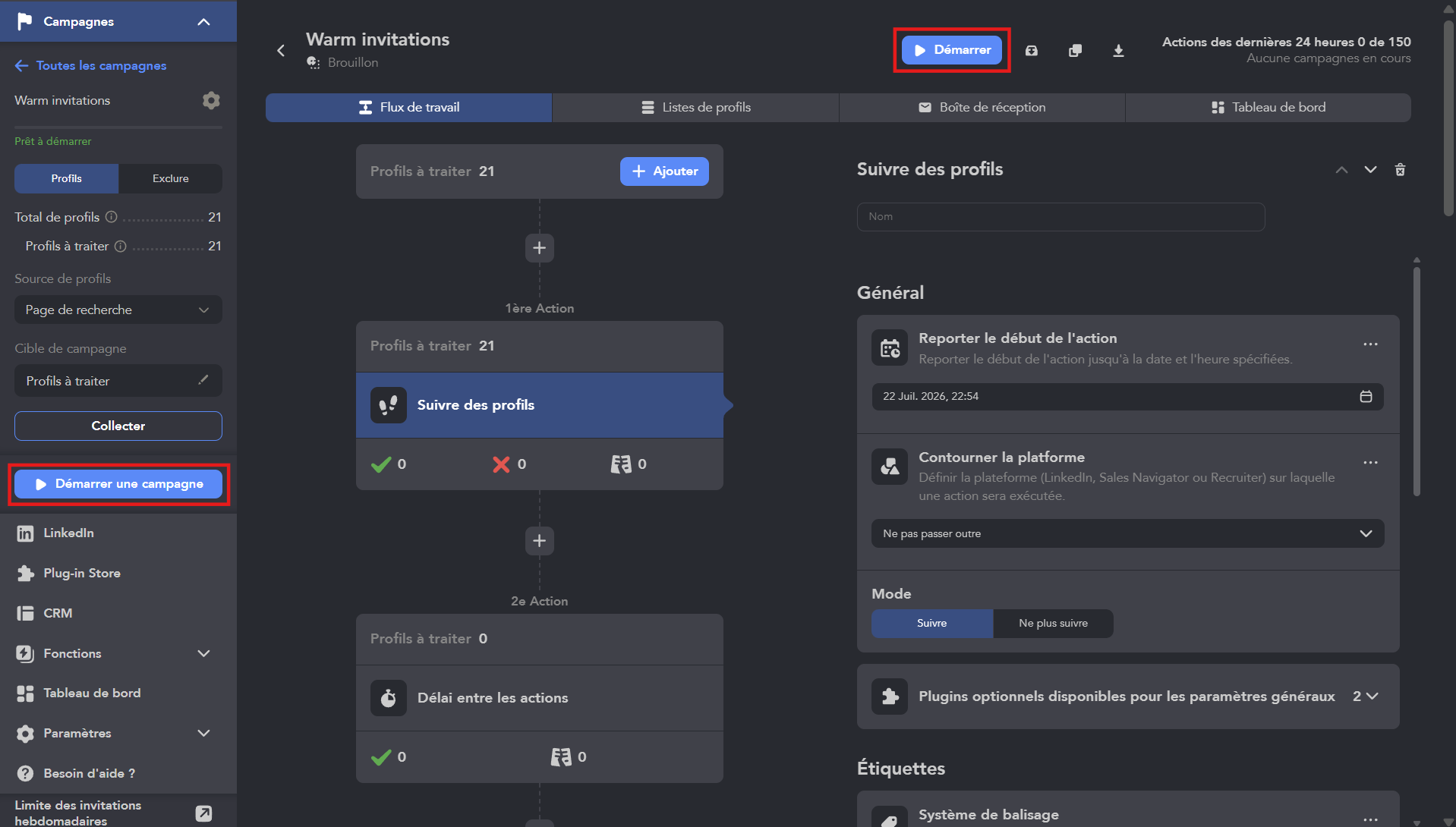The width and height of the screenshot is (1456, 827).
Task: Expand Plugins optionnels disponibles section
Action: 1128,697
